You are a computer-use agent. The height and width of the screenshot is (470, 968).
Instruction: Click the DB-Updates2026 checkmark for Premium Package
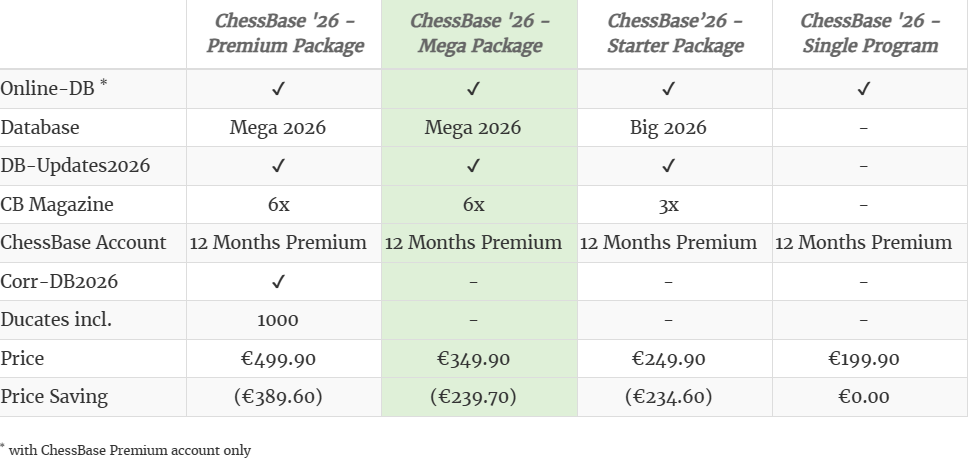278,166
